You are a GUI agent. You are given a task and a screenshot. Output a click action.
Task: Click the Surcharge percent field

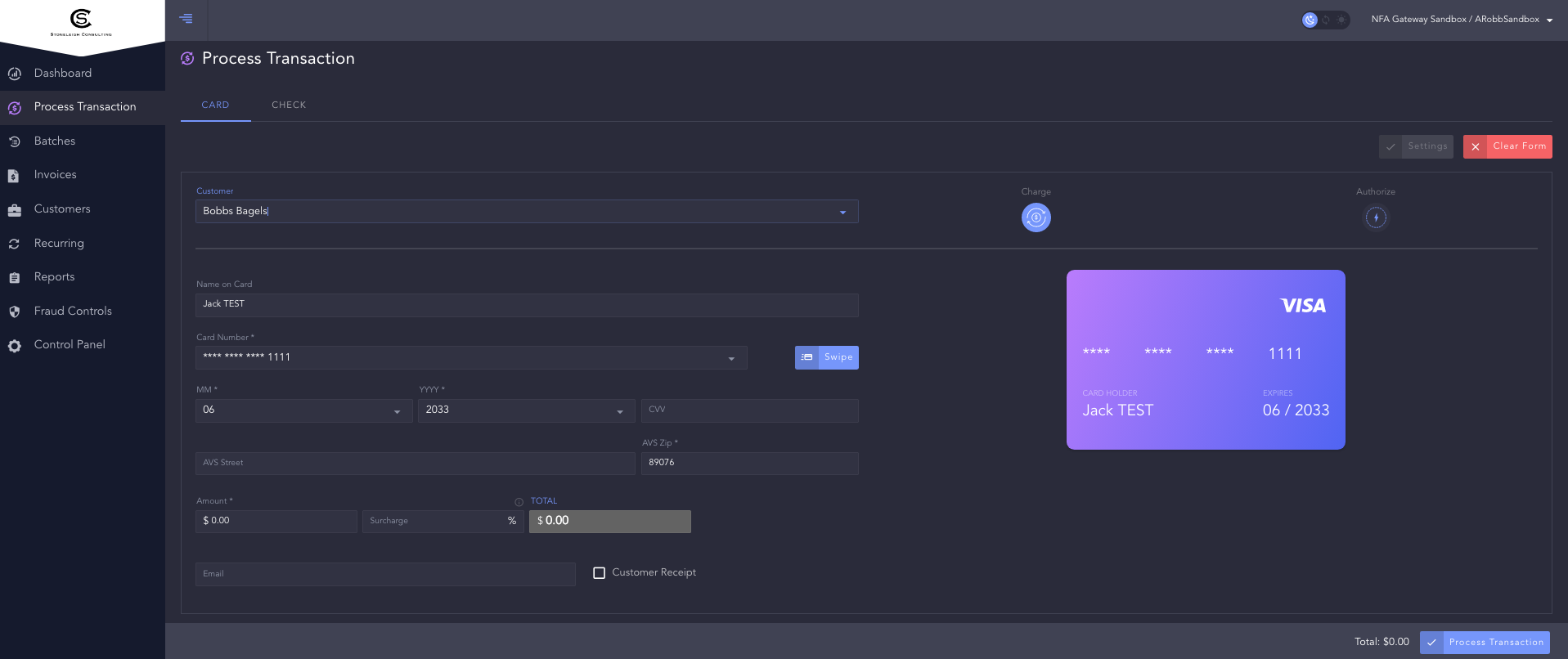(x=443, y=522)
